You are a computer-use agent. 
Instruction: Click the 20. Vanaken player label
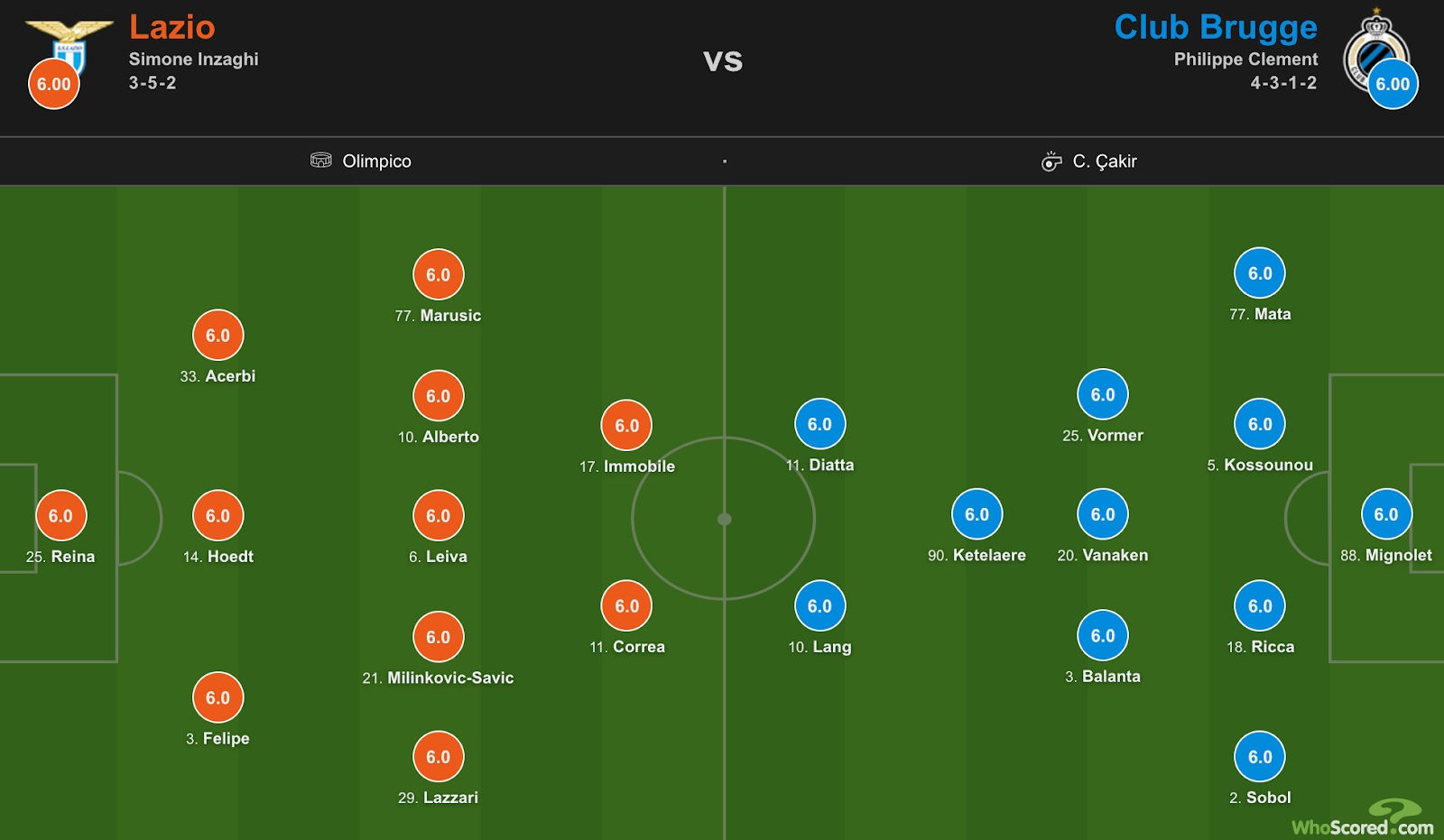[1103, 555]
